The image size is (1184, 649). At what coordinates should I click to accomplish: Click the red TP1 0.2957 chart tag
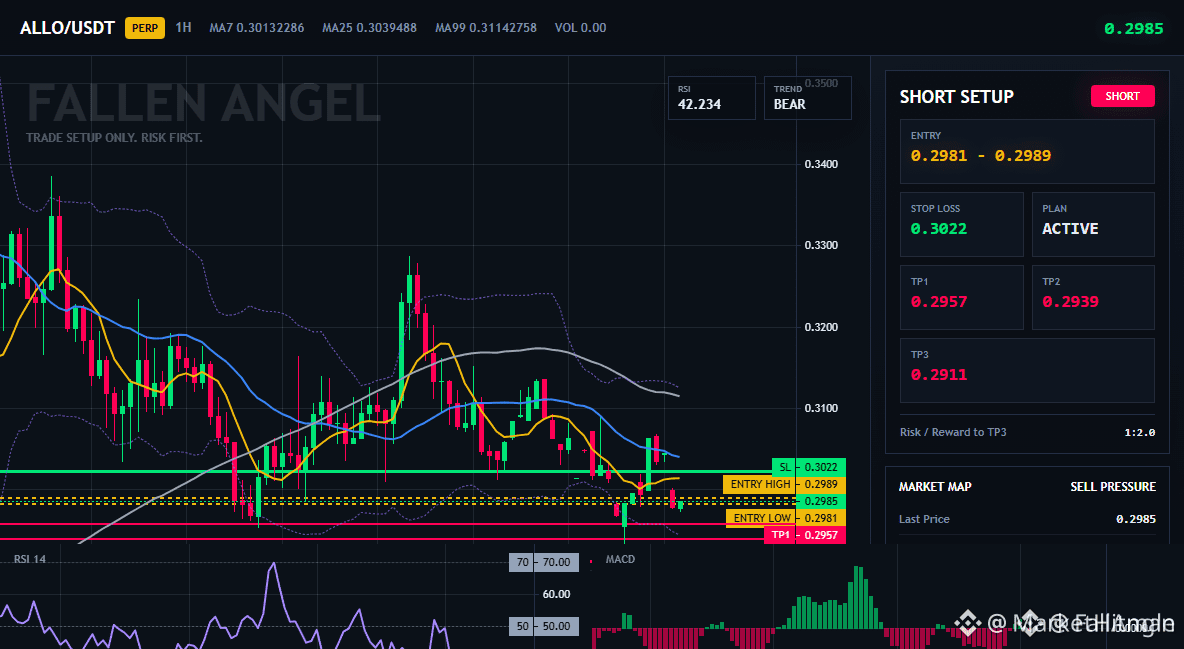[805, 535]
